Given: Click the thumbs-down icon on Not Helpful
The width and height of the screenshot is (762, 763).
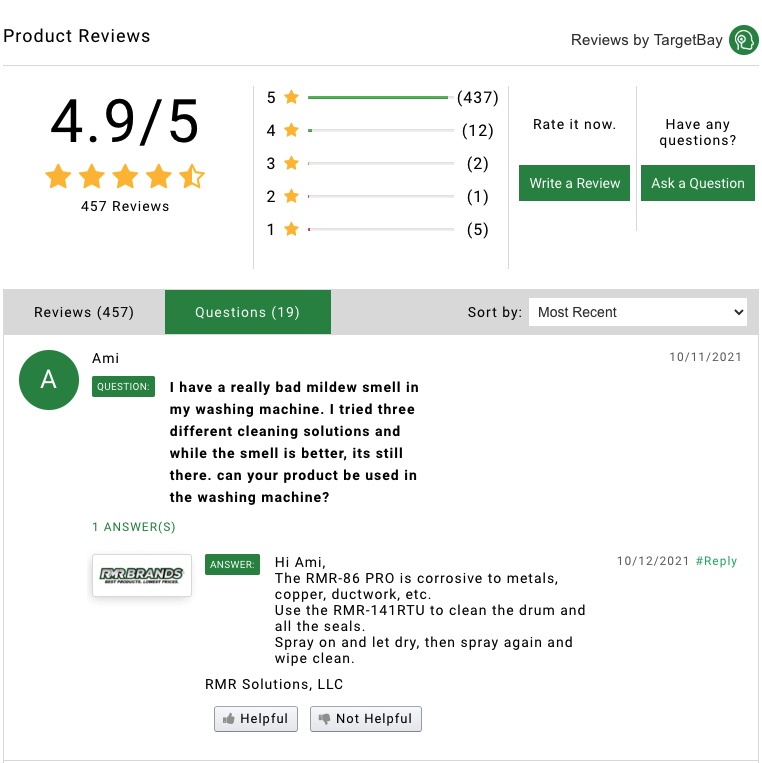Looking at the screenshot, I should pos(324,719).
